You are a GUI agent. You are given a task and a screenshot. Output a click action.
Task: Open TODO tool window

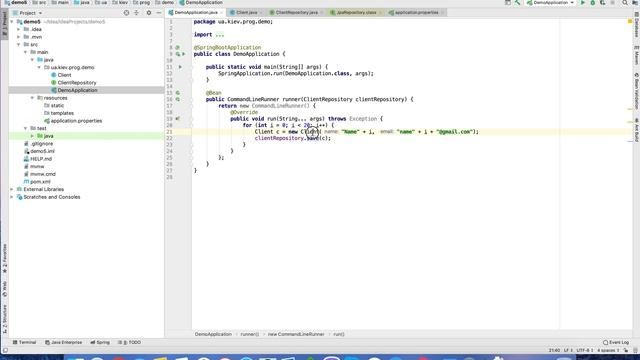[129, 342]
